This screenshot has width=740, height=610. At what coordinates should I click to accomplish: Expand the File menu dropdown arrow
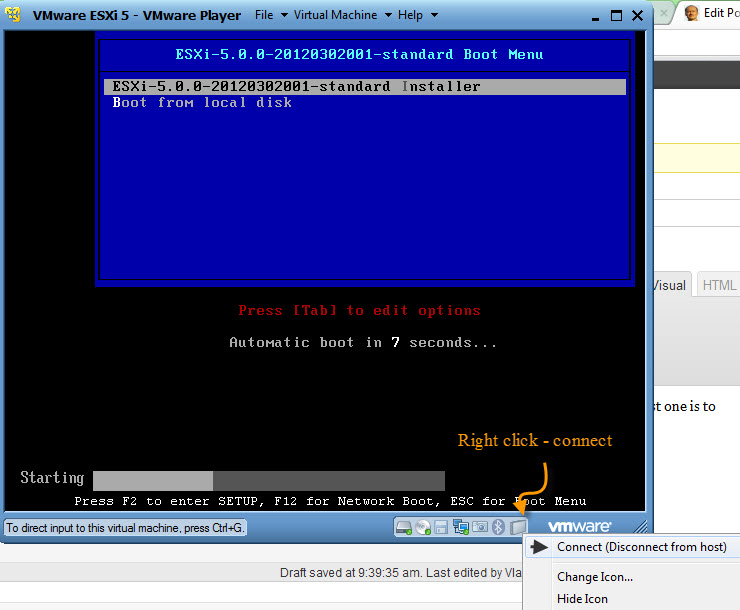coord(284,15)
